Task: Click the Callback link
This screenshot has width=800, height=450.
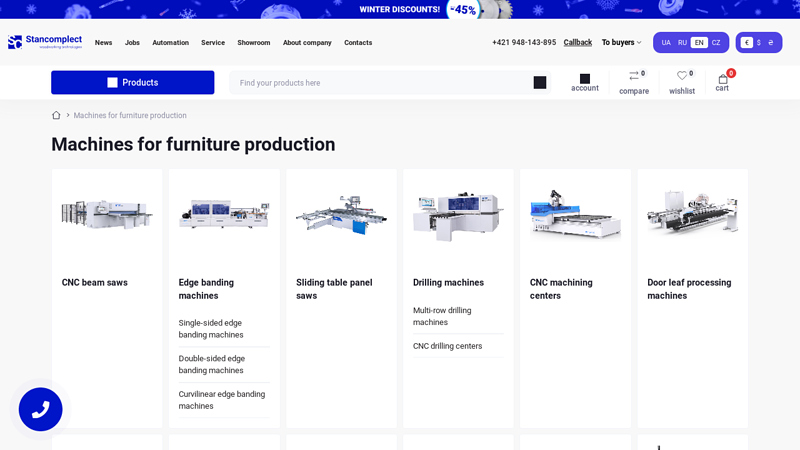Action: click(578, 42)
